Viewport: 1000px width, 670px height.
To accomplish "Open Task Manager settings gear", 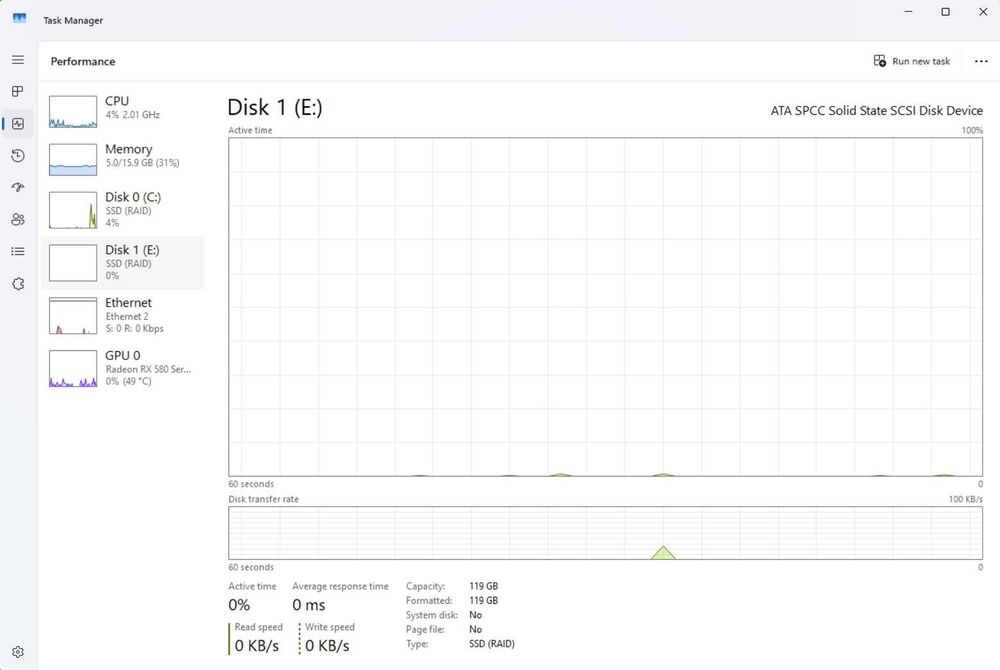I will click(x=18, y=652).
